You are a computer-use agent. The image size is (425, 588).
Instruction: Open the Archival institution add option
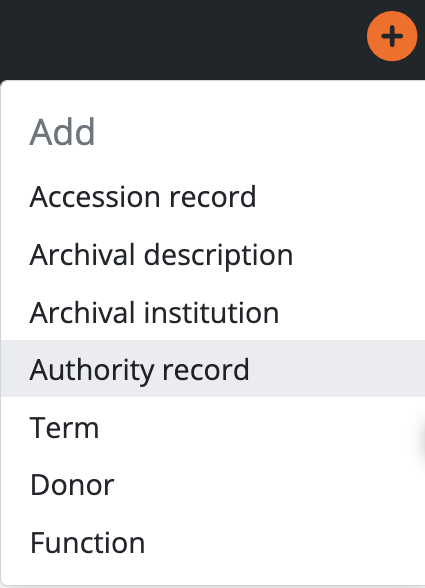pyautogui.click(x=213, y=312)
